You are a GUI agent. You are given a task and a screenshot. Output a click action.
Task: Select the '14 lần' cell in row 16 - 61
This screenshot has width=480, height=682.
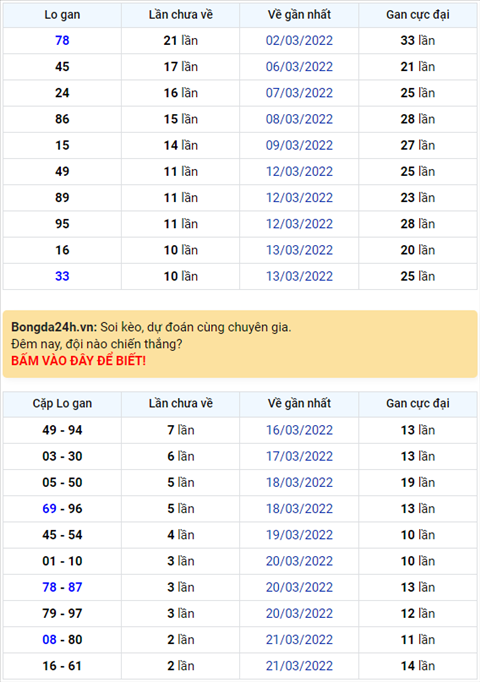(418, 666)
